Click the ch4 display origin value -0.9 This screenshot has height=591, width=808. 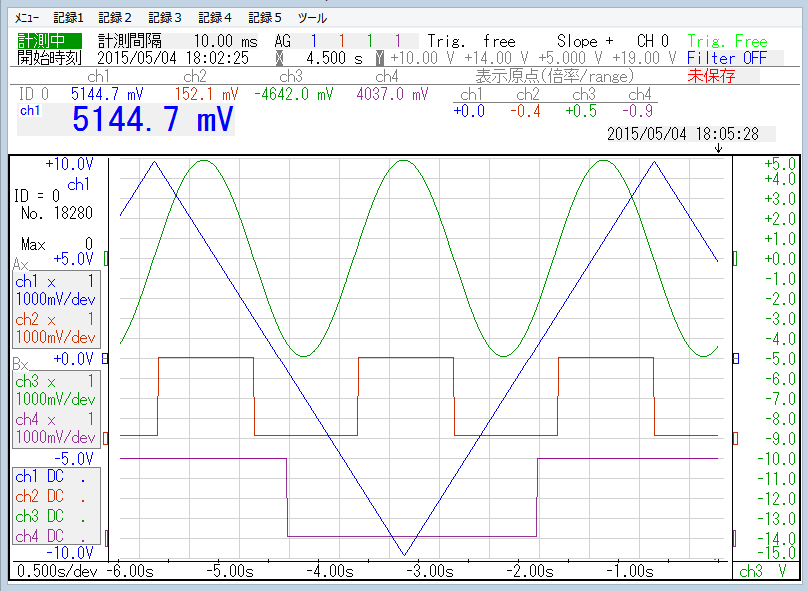638,111
